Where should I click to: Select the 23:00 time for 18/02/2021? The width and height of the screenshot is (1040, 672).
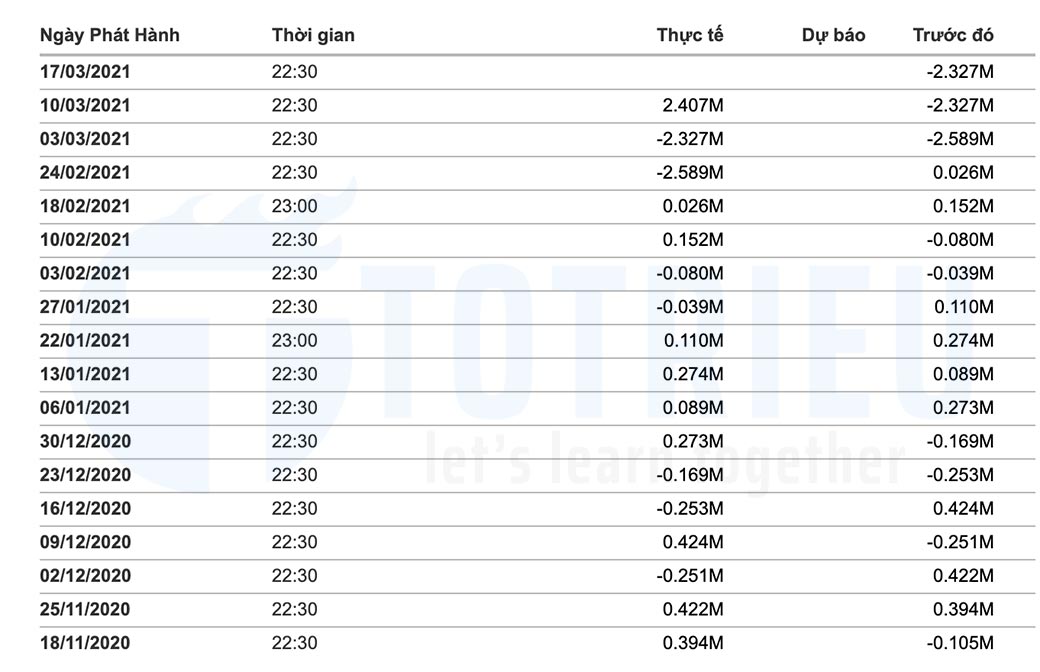click(294, 206)
